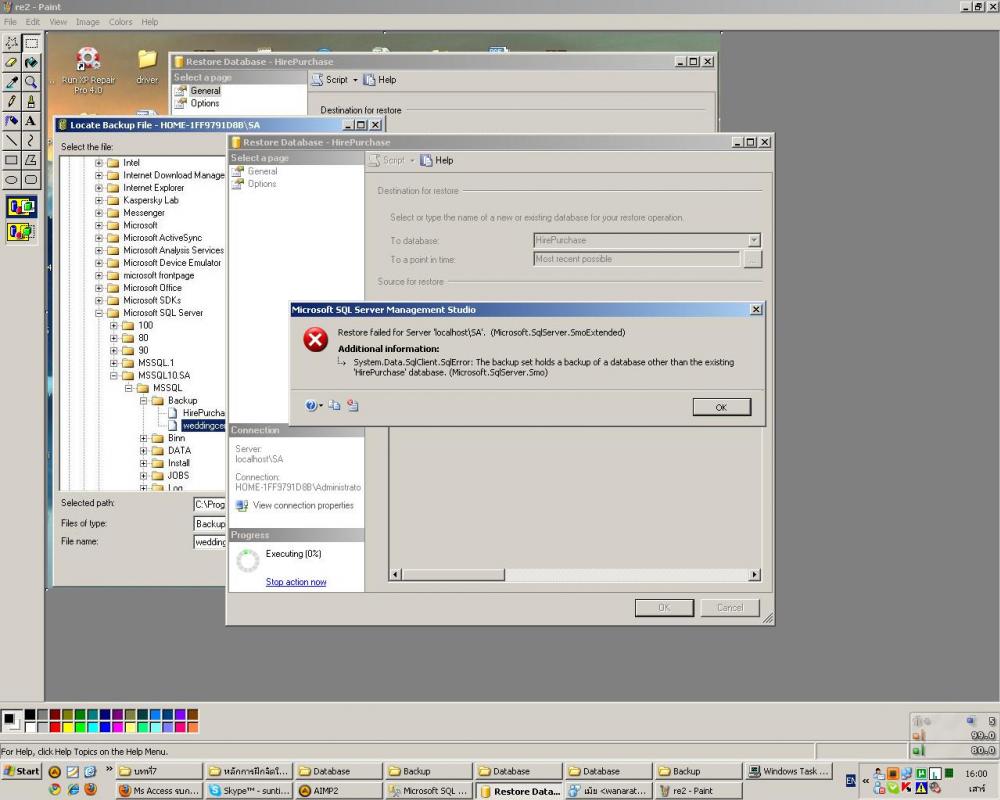Switch to Ms Access on the taskbar
The height and width of the screenshot is (800, 1000).
coord(159,790)
